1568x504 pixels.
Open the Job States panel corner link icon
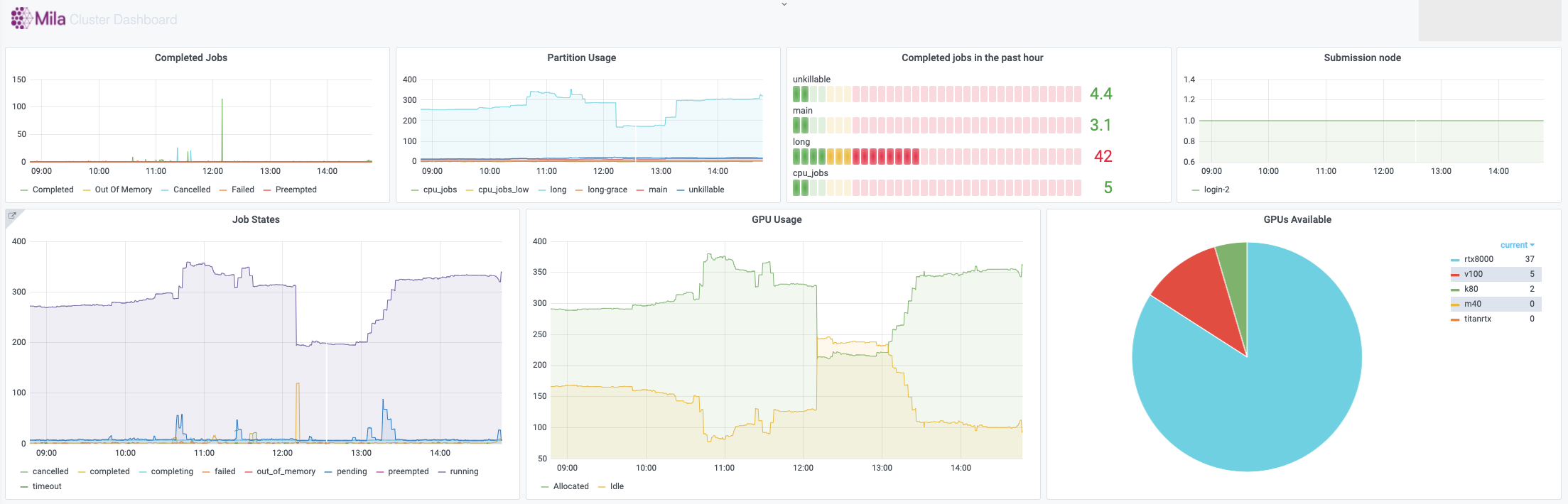pos(12,216)
